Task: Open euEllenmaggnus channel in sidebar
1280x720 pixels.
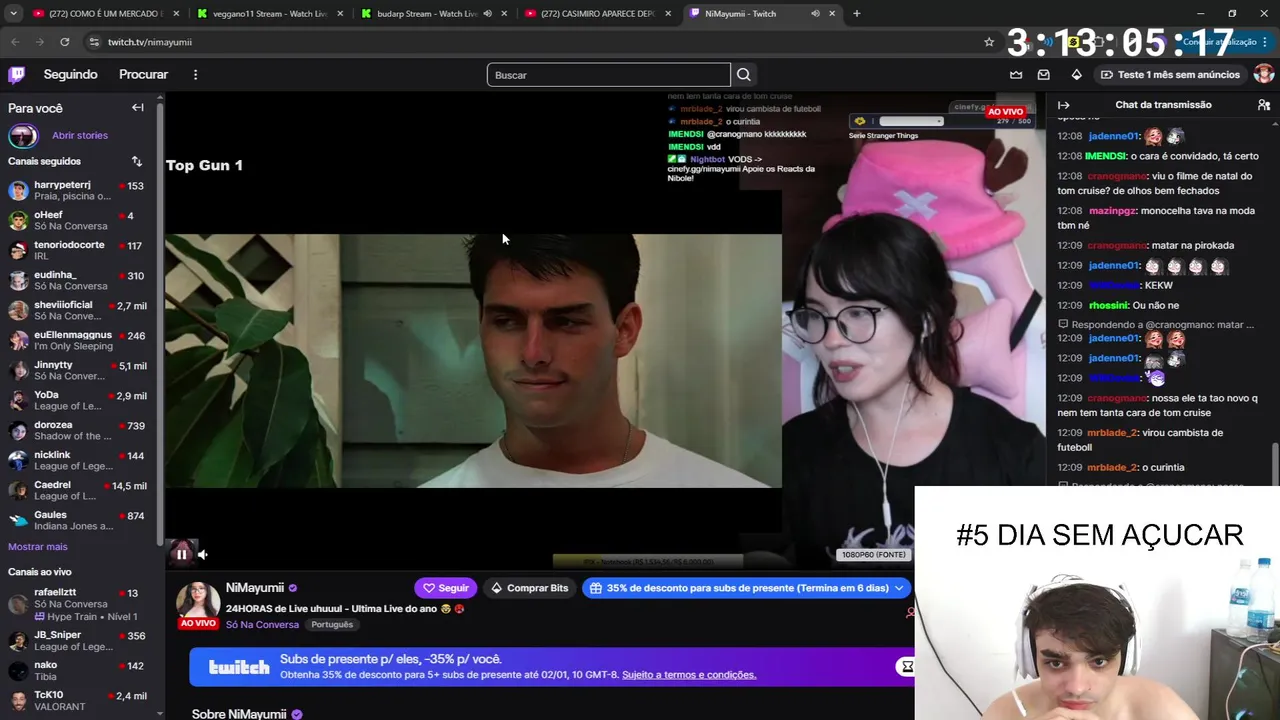Action: [x=78, y=340]
